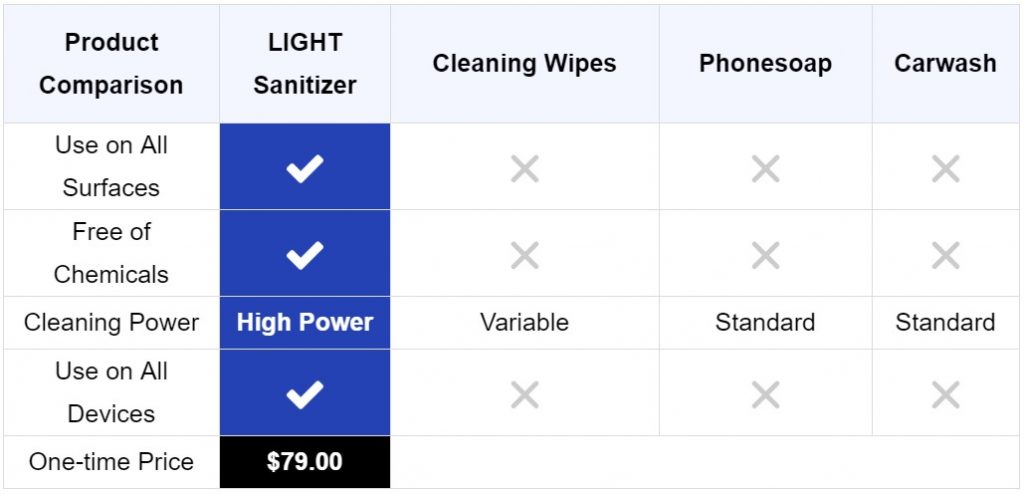Click Carwash X mark for Use on All Devices
1024x494 pixels.
pyautogui.click(x=945, y=394)
